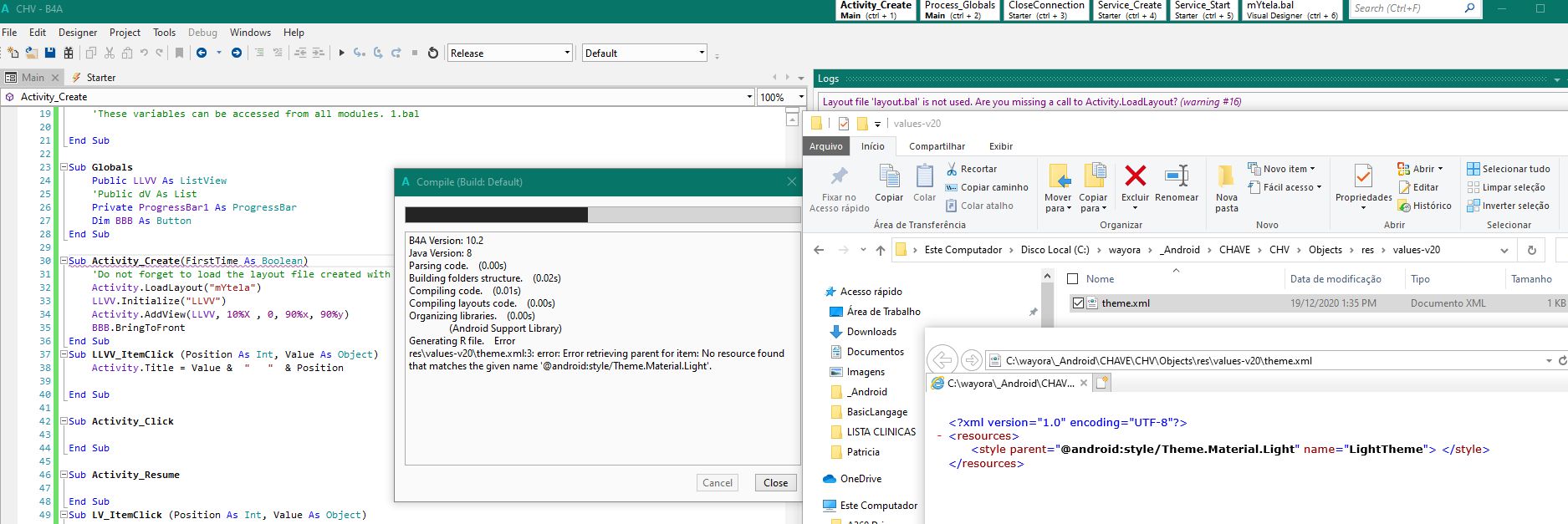Select Área de Trabalho in Acesso rápido
1568x524 pixels.
[883, 312]
